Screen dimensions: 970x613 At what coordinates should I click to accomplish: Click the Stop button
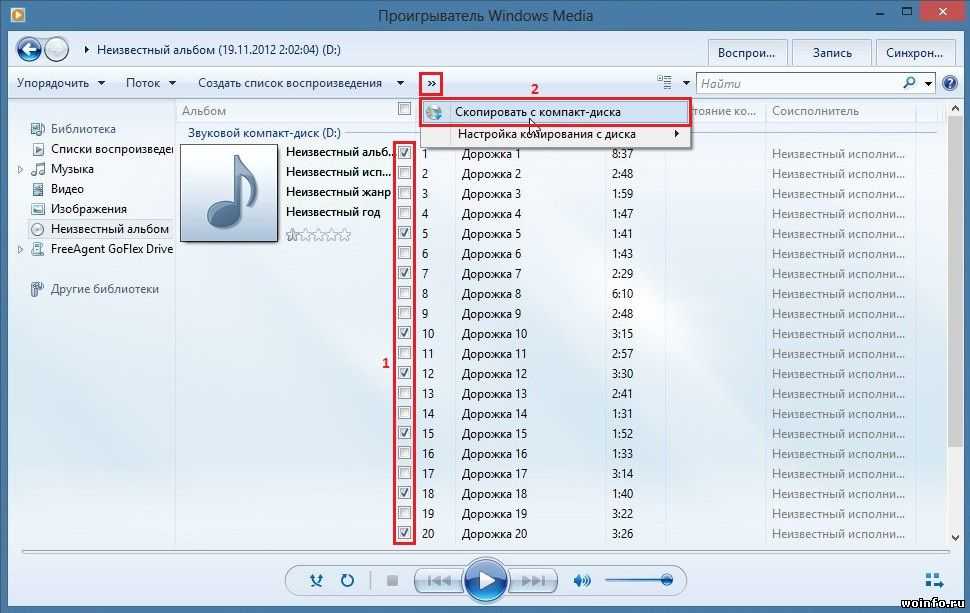pos(392,580)
